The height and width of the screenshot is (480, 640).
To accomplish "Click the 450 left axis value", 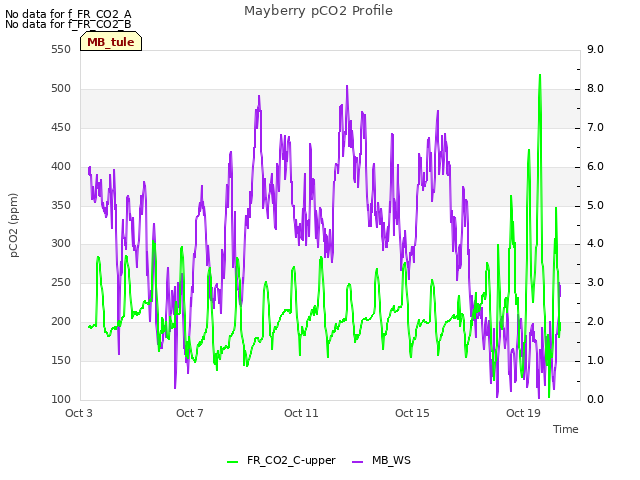I will coord(61,127).
